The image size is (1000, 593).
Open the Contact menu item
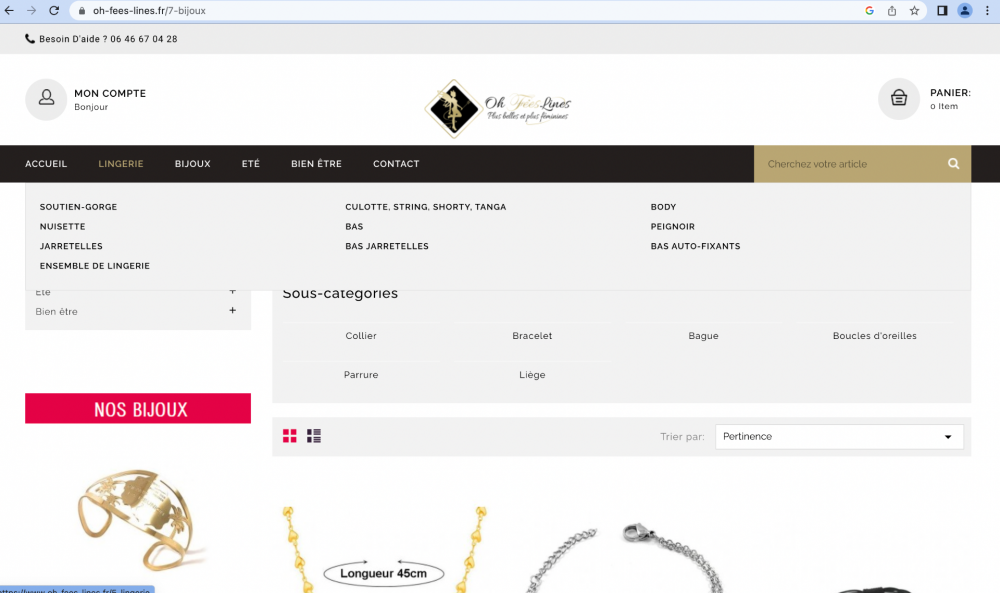coord(396,164)
